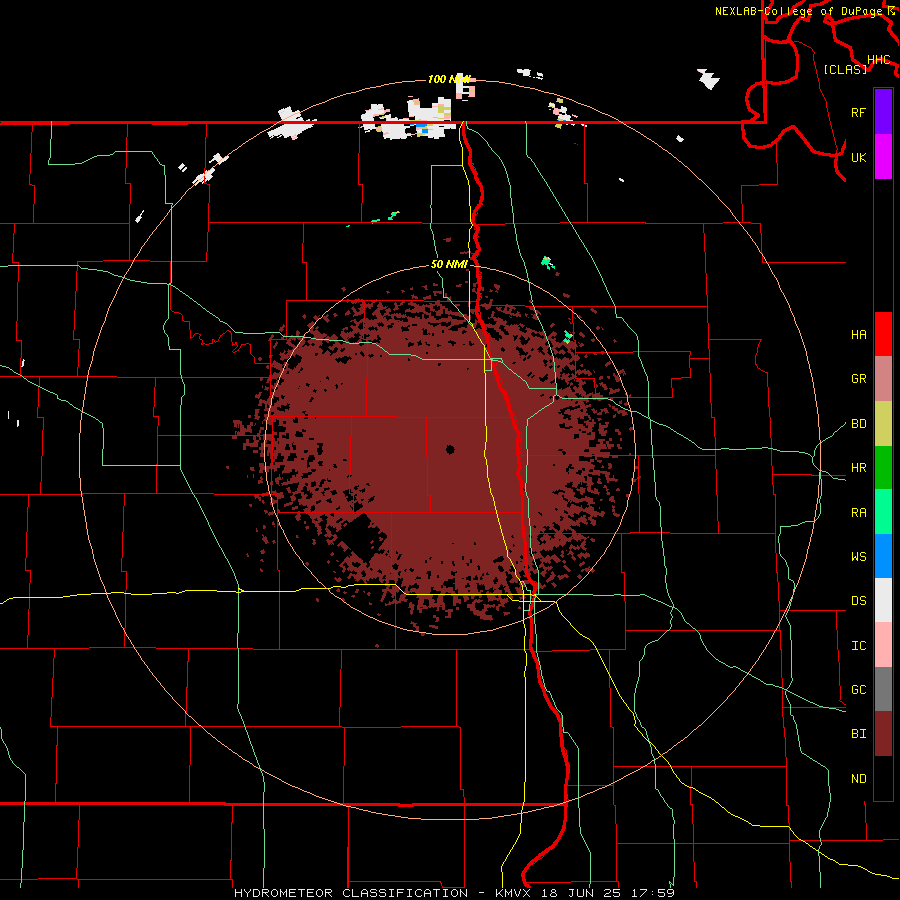The image size is (900, 900).
Task: Click the GR legend label
Action: click(858, 379)
